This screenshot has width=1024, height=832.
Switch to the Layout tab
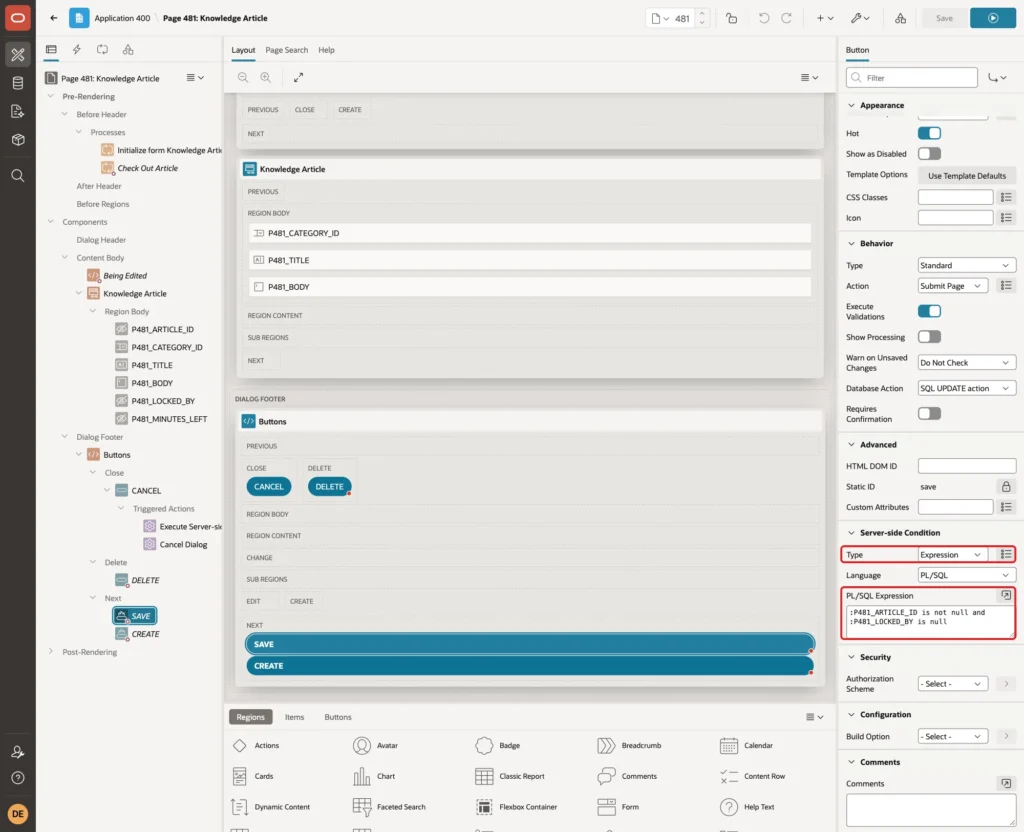coord(243,50)
